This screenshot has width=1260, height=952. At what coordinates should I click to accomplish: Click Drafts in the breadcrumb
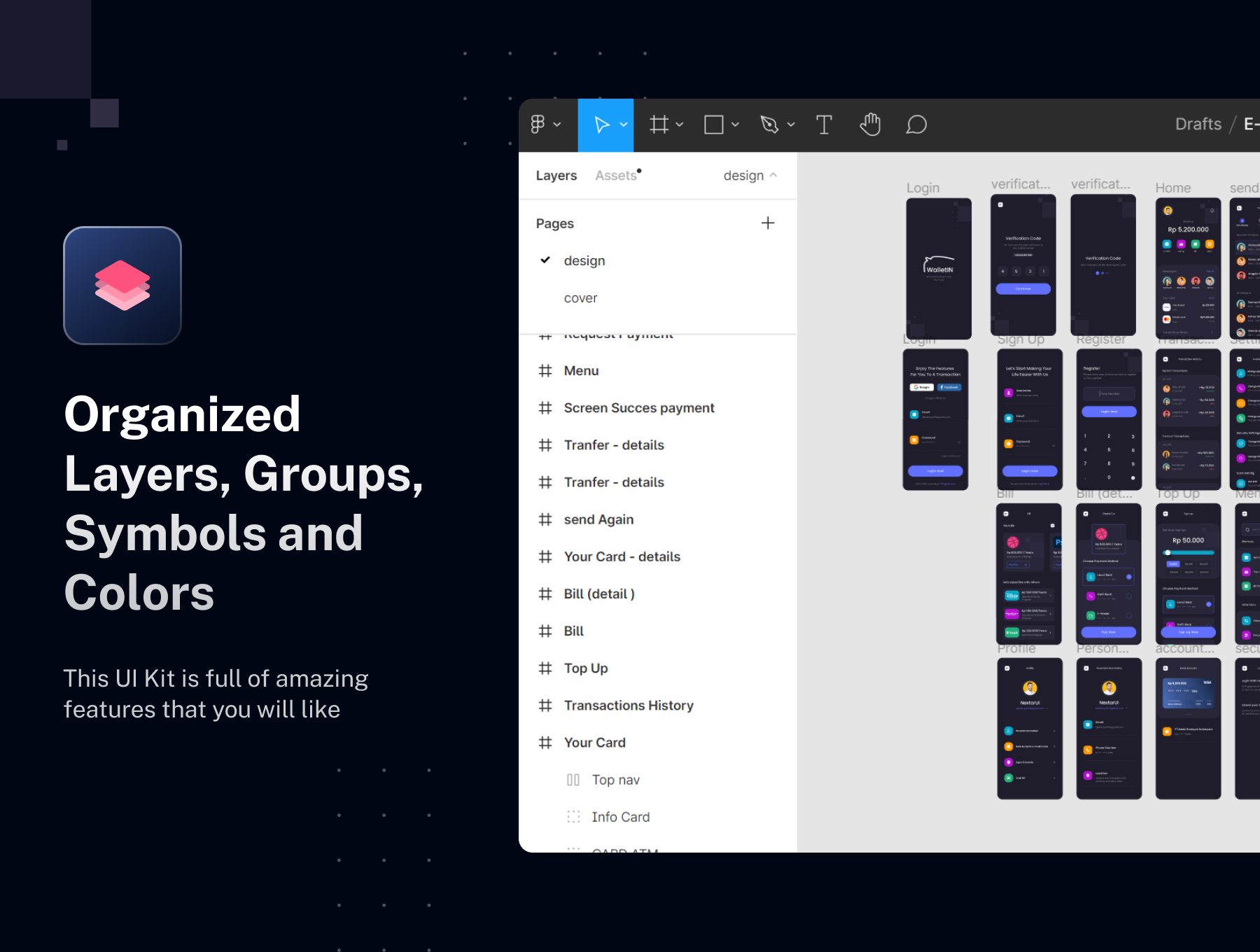[1198, 125]
